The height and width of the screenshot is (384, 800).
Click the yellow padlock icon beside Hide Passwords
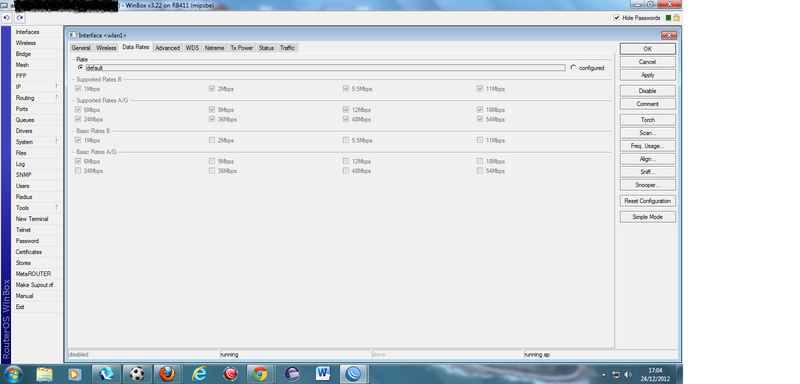pos(676,18)
